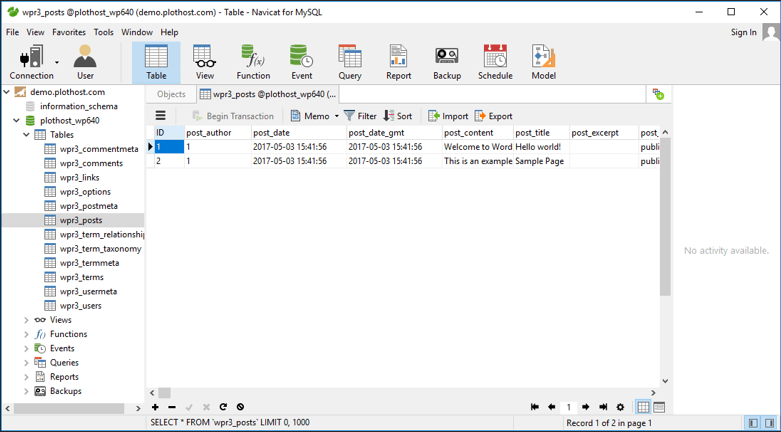Image resolution: width=781 pixels, height=432 pixels.
Task: Open the Connection dropdown arrow
Action: pyautogui.click(x=57, y=62)
